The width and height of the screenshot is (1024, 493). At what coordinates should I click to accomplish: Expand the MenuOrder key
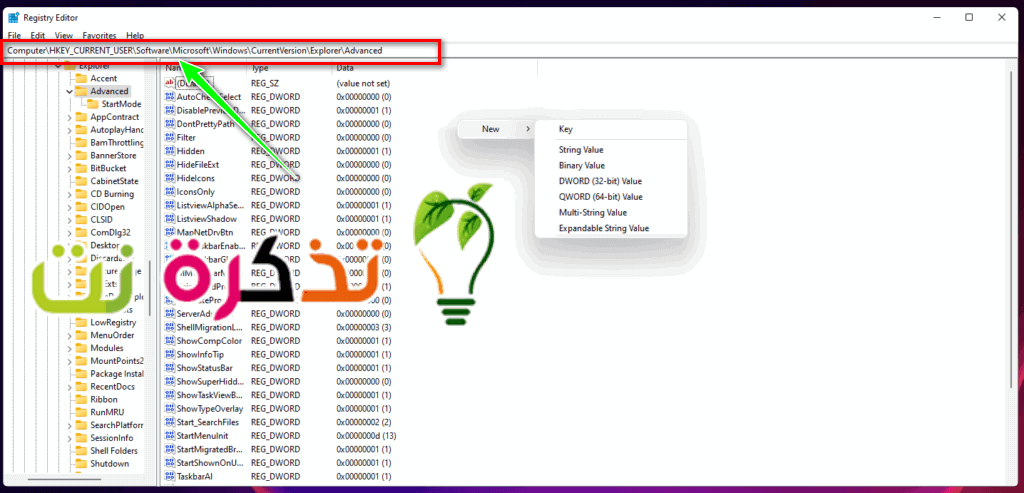(69, 335)
